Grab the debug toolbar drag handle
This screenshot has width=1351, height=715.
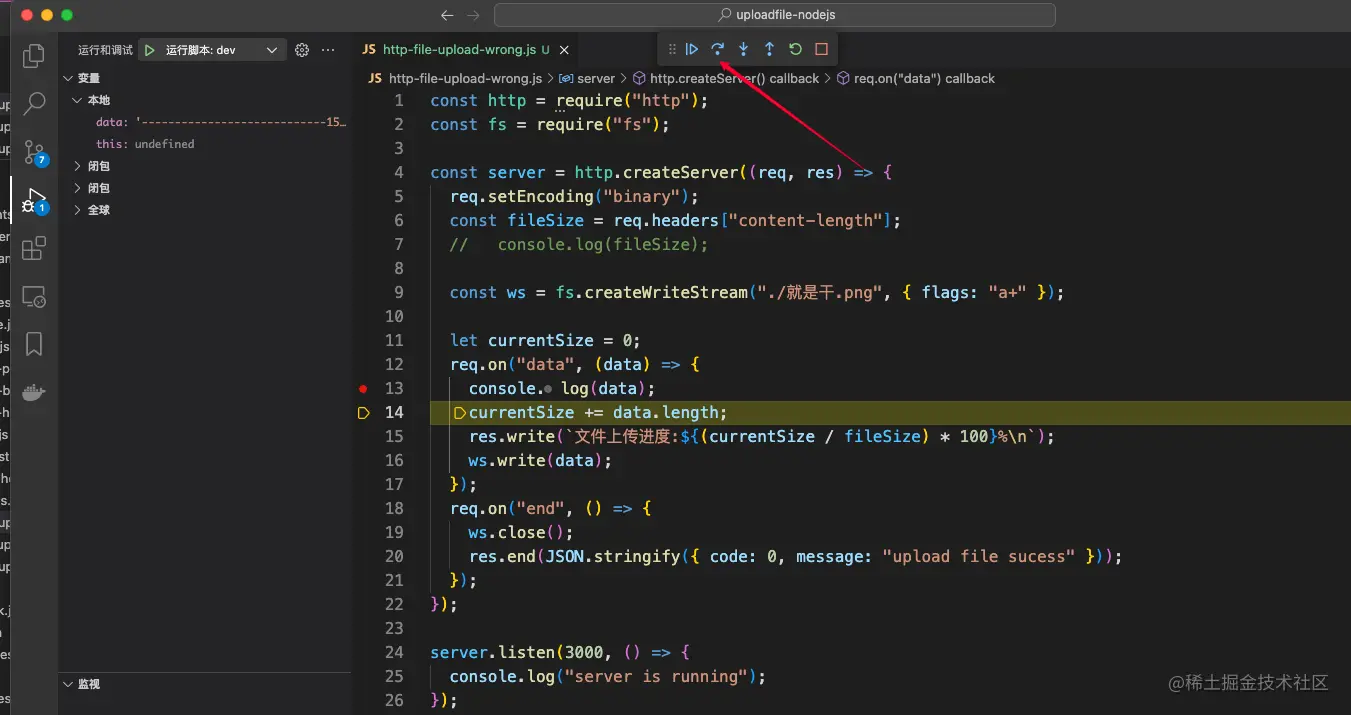tap(671, 49)
